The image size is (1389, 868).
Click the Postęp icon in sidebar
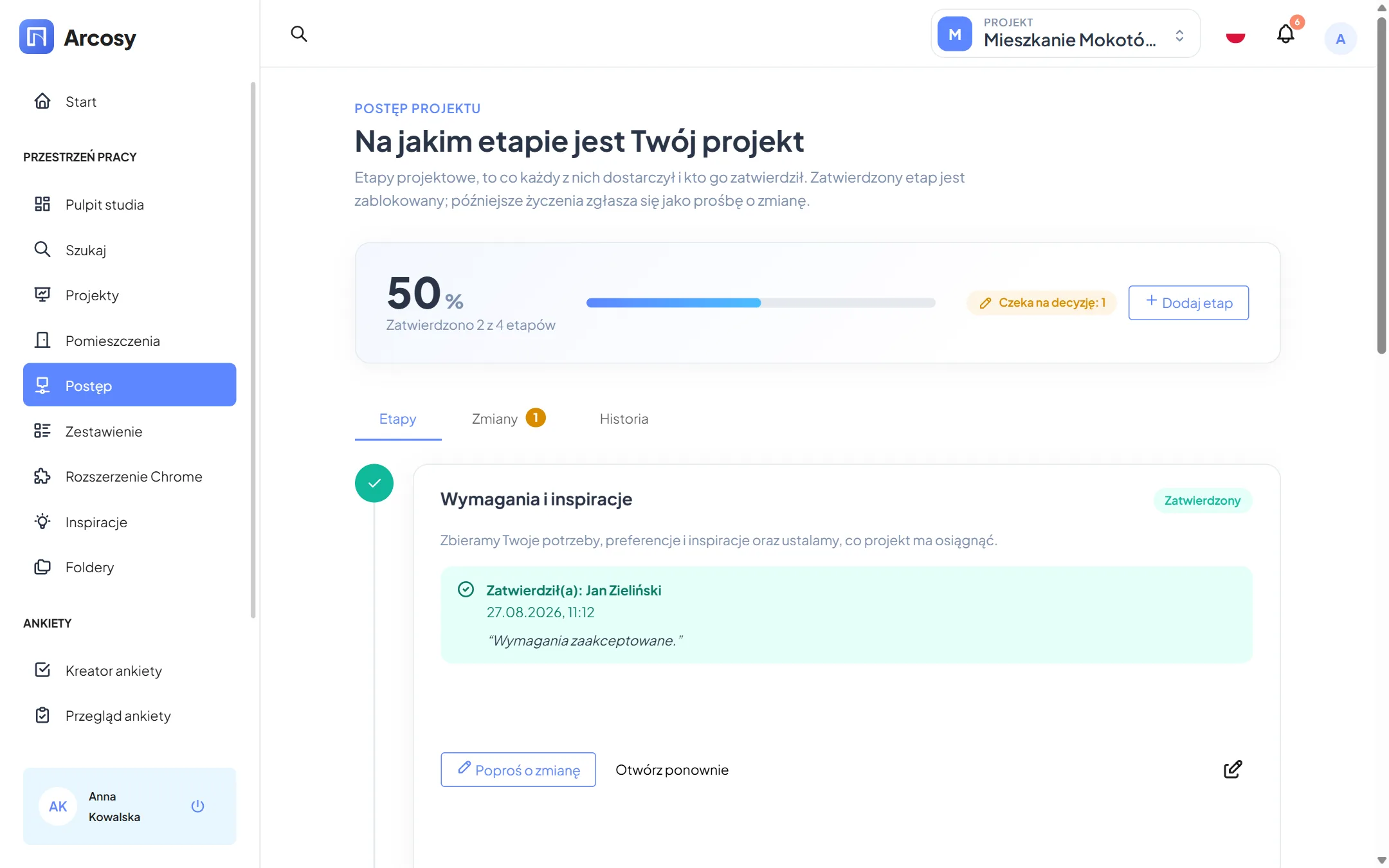[x=42, y=385]
